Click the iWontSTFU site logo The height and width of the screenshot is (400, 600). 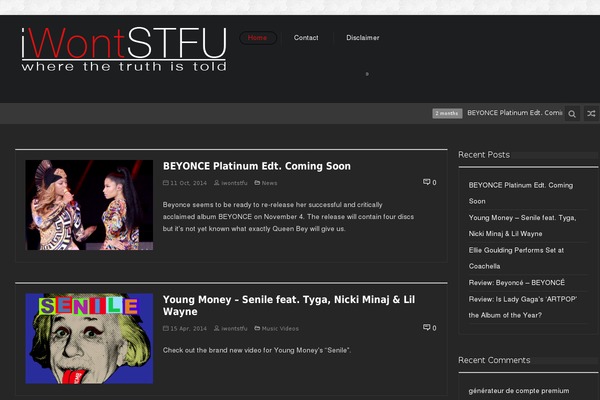pos(124,49)
